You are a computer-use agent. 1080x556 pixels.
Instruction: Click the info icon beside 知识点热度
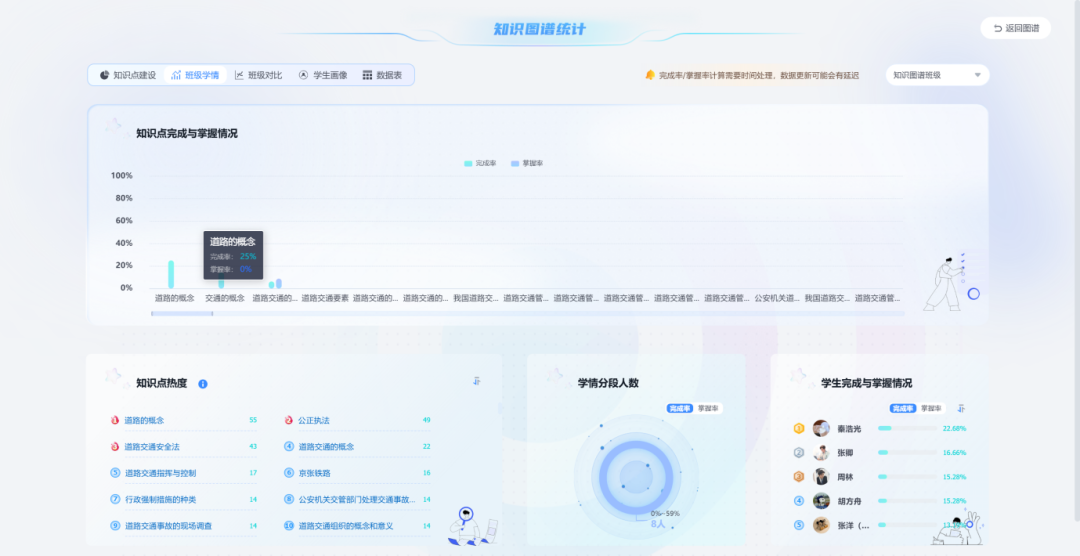point(202,384)
